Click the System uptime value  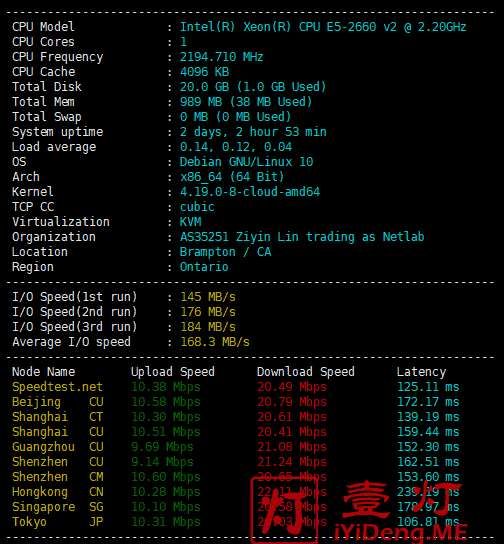253,132
